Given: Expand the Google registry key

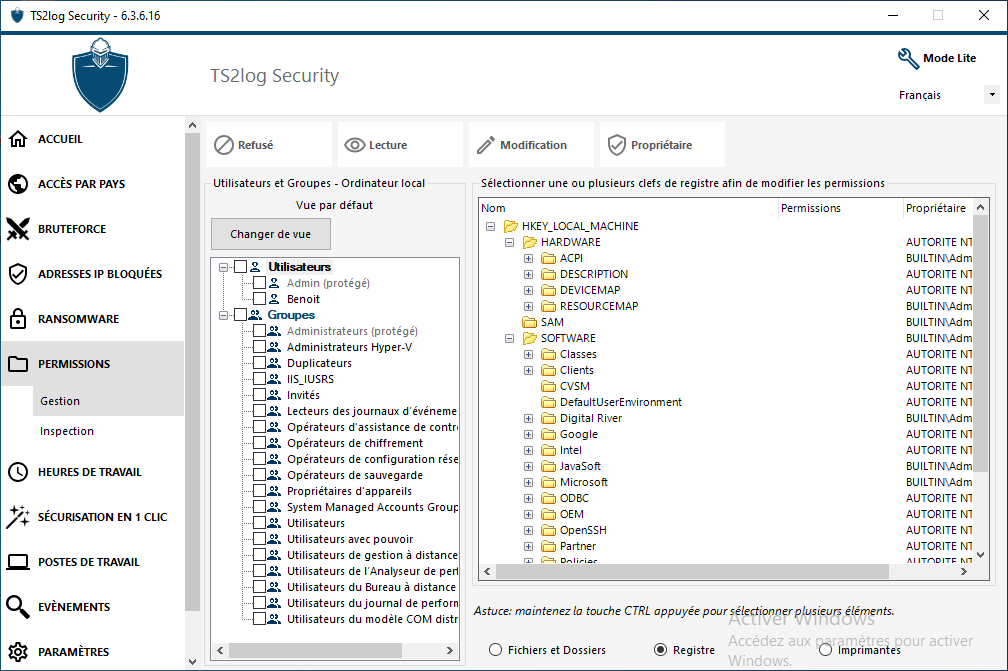Looking at the screenshot, I should pyautogui.click(x=528, y=434).
